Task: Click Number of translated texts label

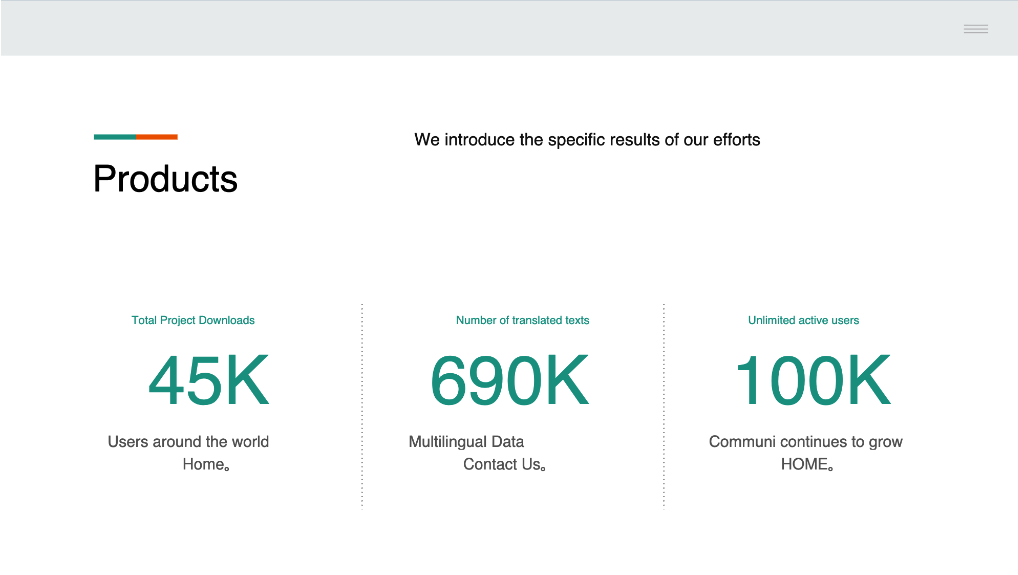Action: click(523, 320)
